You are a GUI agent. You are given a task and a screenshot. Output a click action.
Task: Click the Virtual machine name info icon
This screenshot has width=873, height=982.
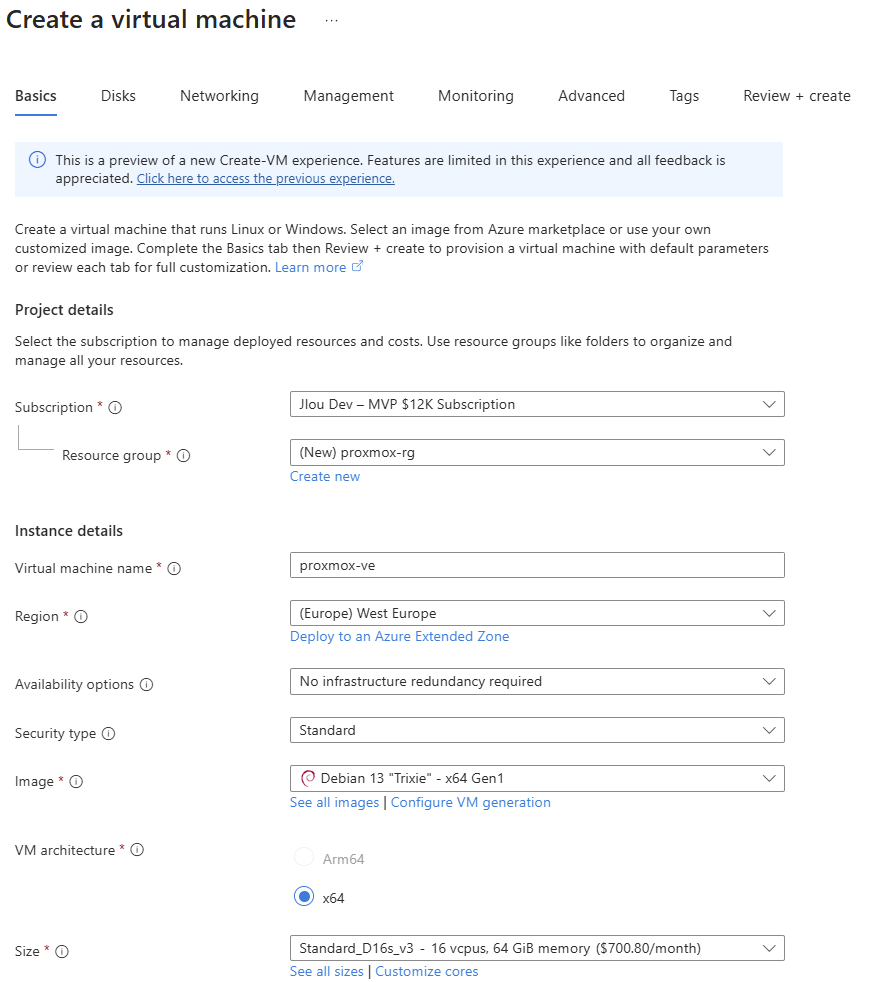point(174,569)
